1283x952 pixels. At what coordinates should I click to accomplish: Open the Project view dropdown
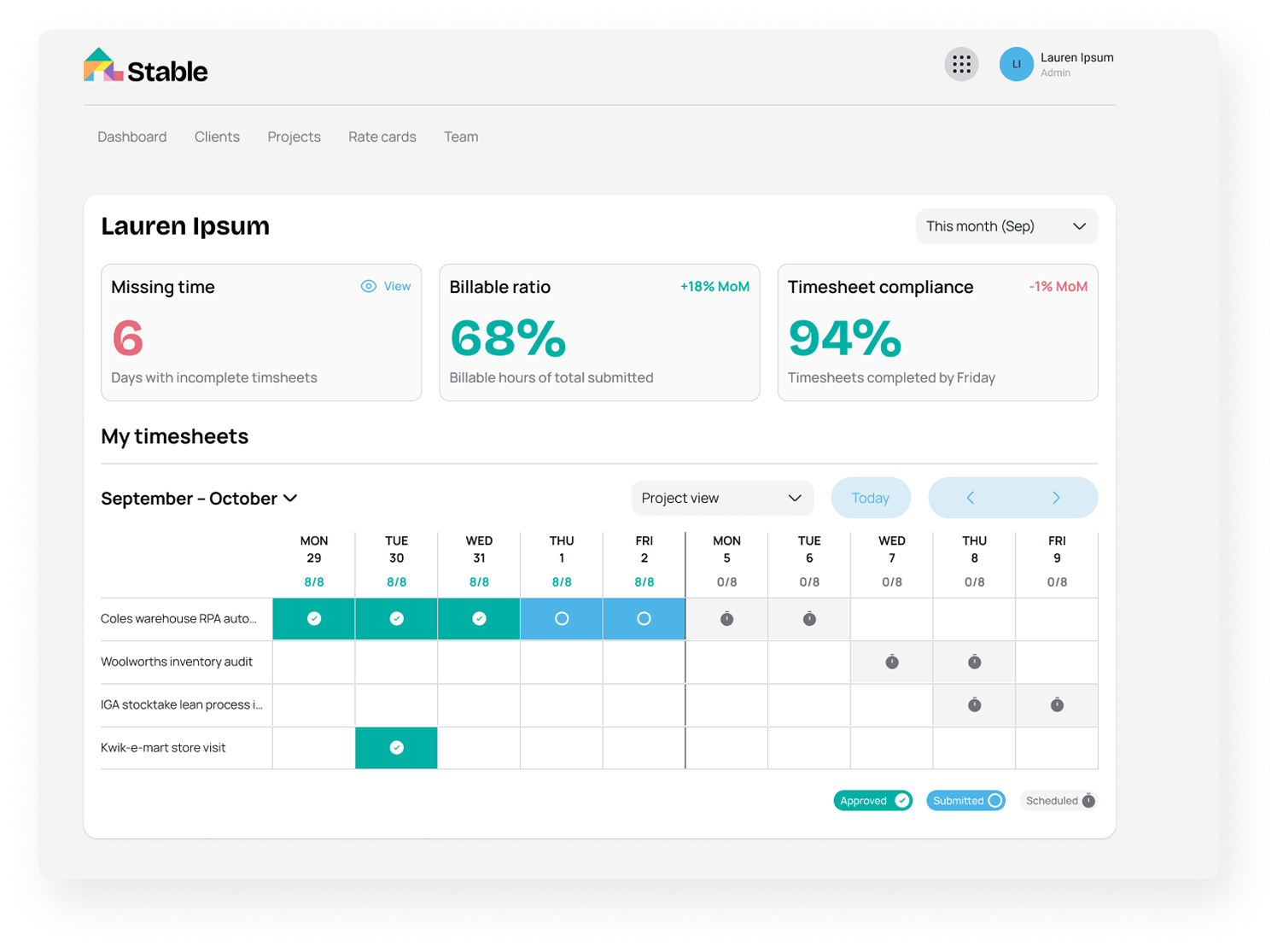pos(721,498)
